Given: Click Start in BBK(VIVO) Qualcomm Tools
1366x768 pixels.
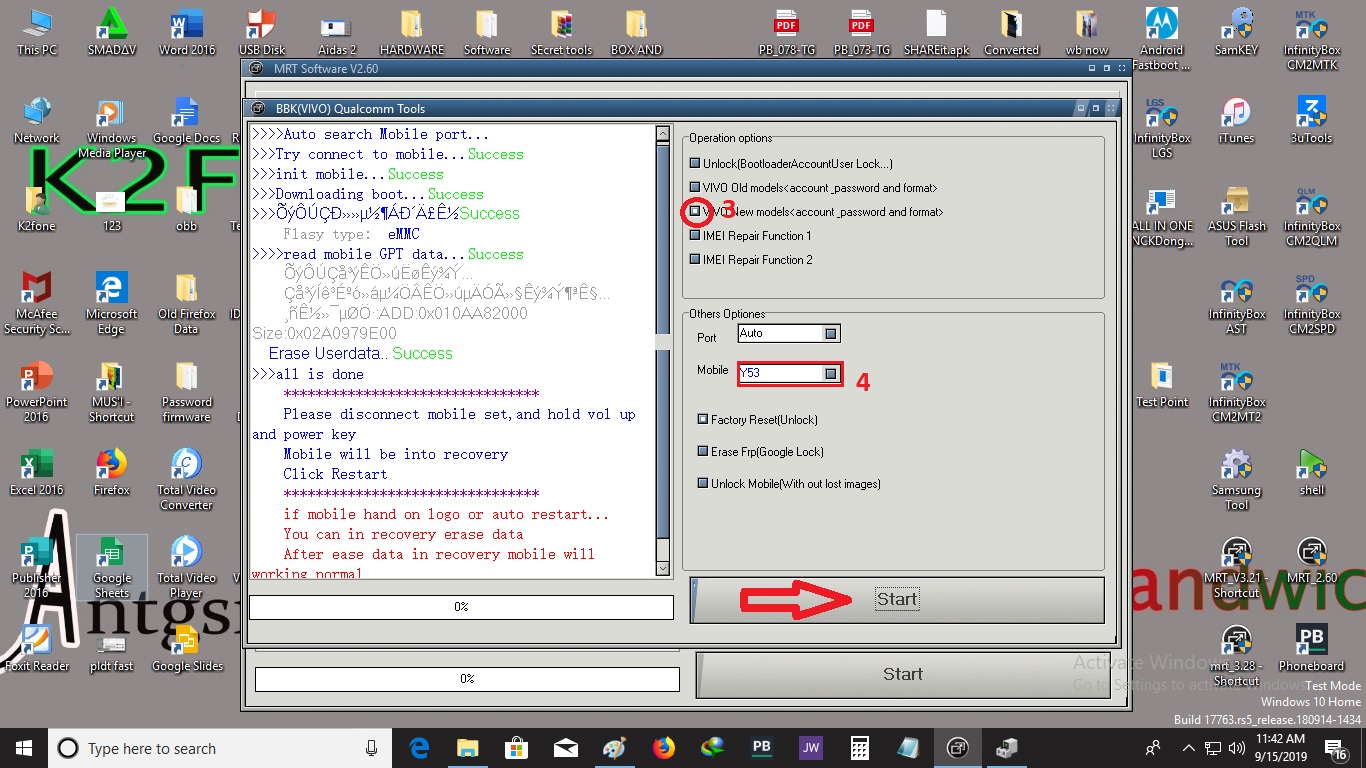Looking at the screenshot, I should click(897, 600).
